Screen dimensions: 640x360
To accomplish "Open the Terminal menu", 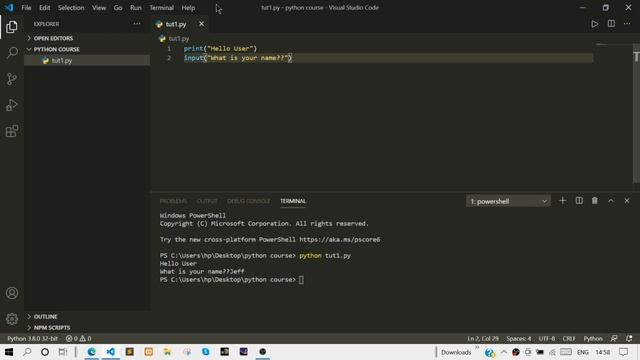I will (x=161, y=7).
